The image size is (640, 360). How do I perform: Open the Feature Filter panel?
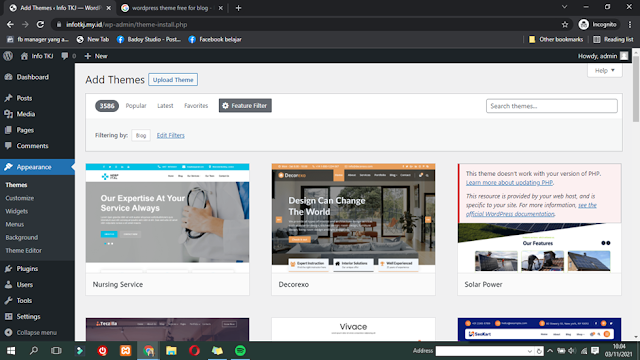pyautogui.click(x=245, y=106)
